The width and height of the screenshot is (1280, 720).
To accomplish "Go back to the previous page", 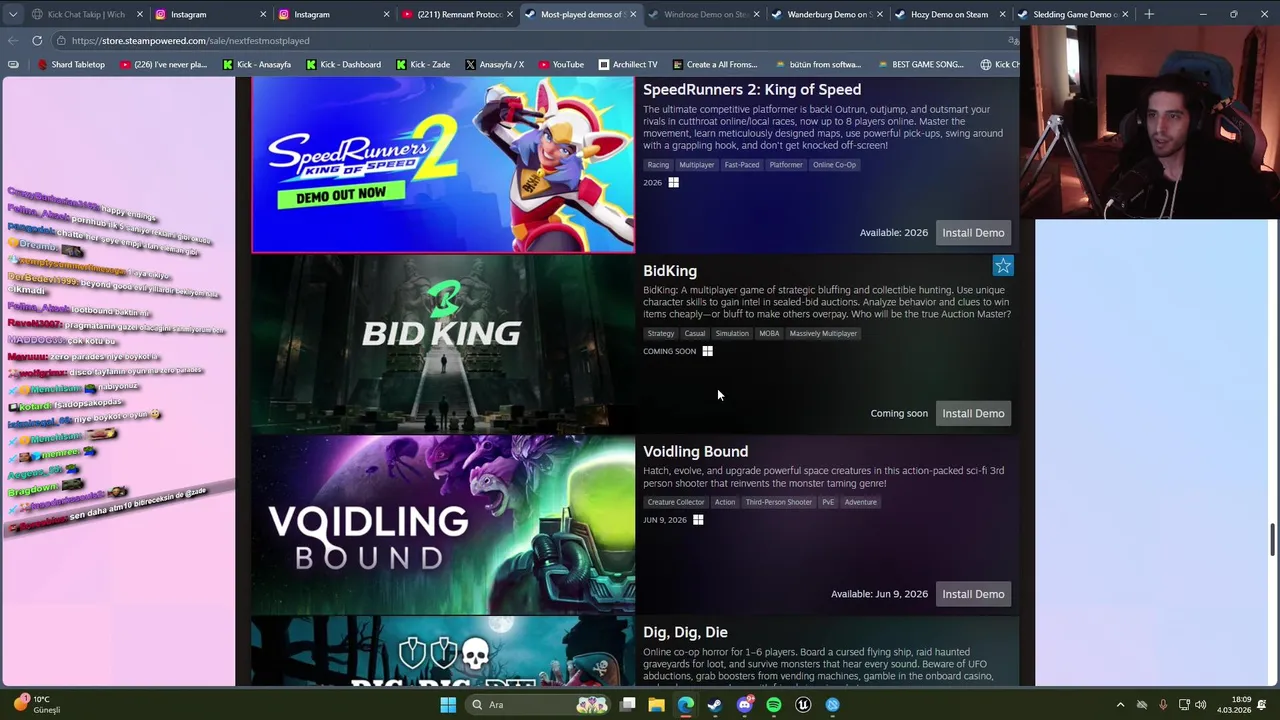I will (x=12, y=40).
